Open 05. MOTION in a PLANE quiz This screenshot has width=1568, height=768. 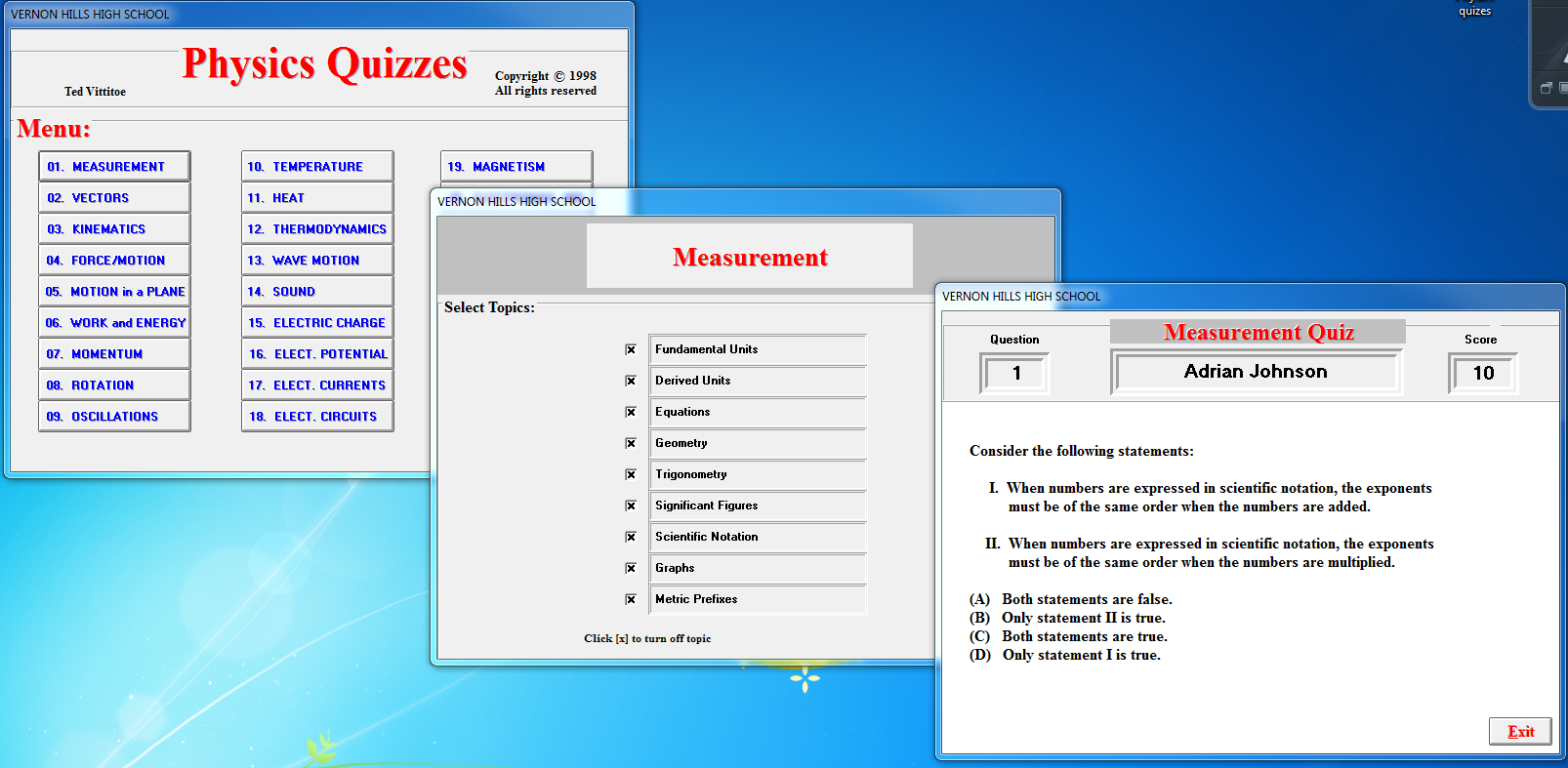point(114,292)
